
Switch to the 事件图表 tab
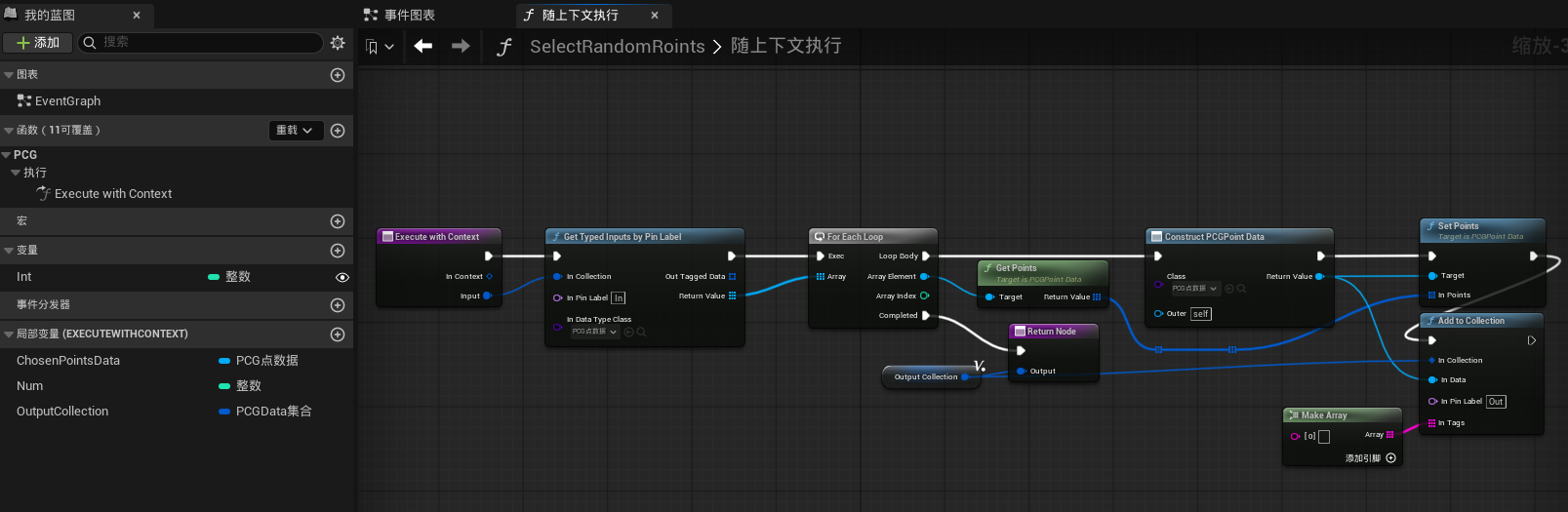400,15
